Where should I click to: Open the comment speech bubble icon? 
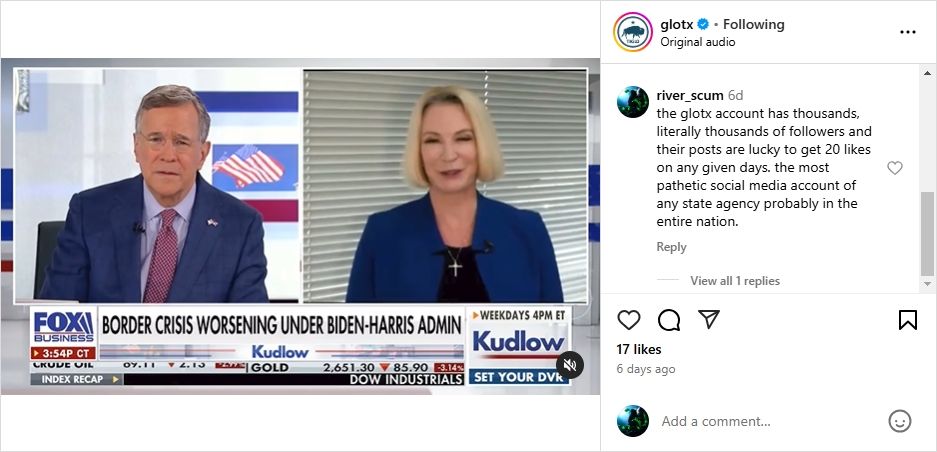(669, 320)
